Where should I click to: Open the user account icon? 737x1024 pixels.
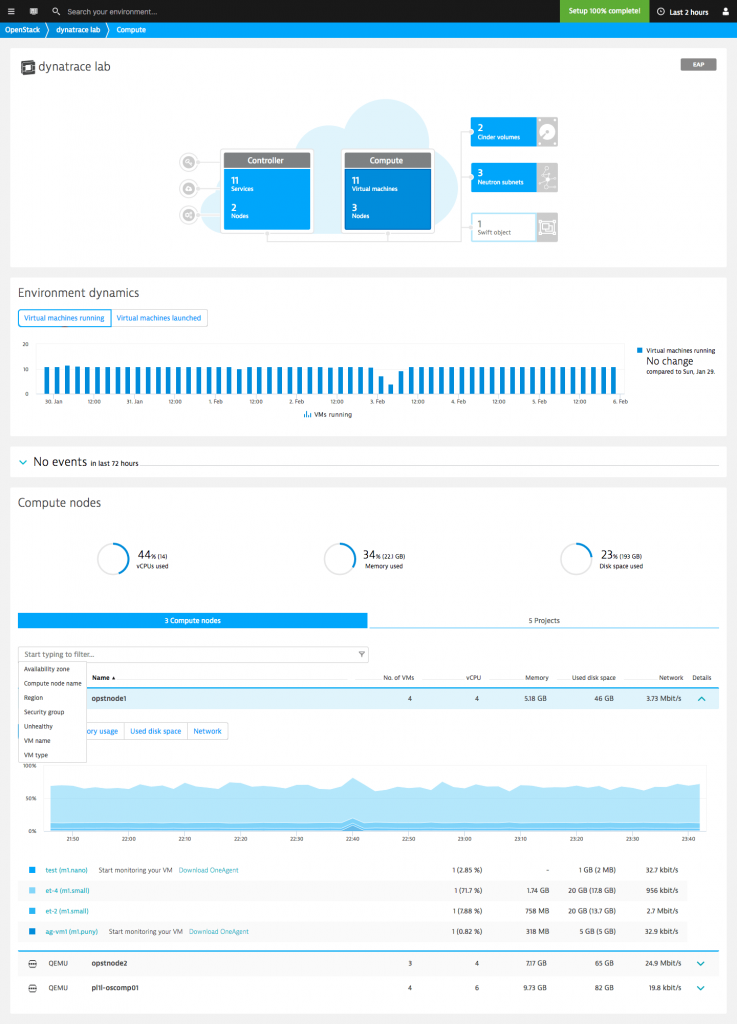(x=725, y=11)
